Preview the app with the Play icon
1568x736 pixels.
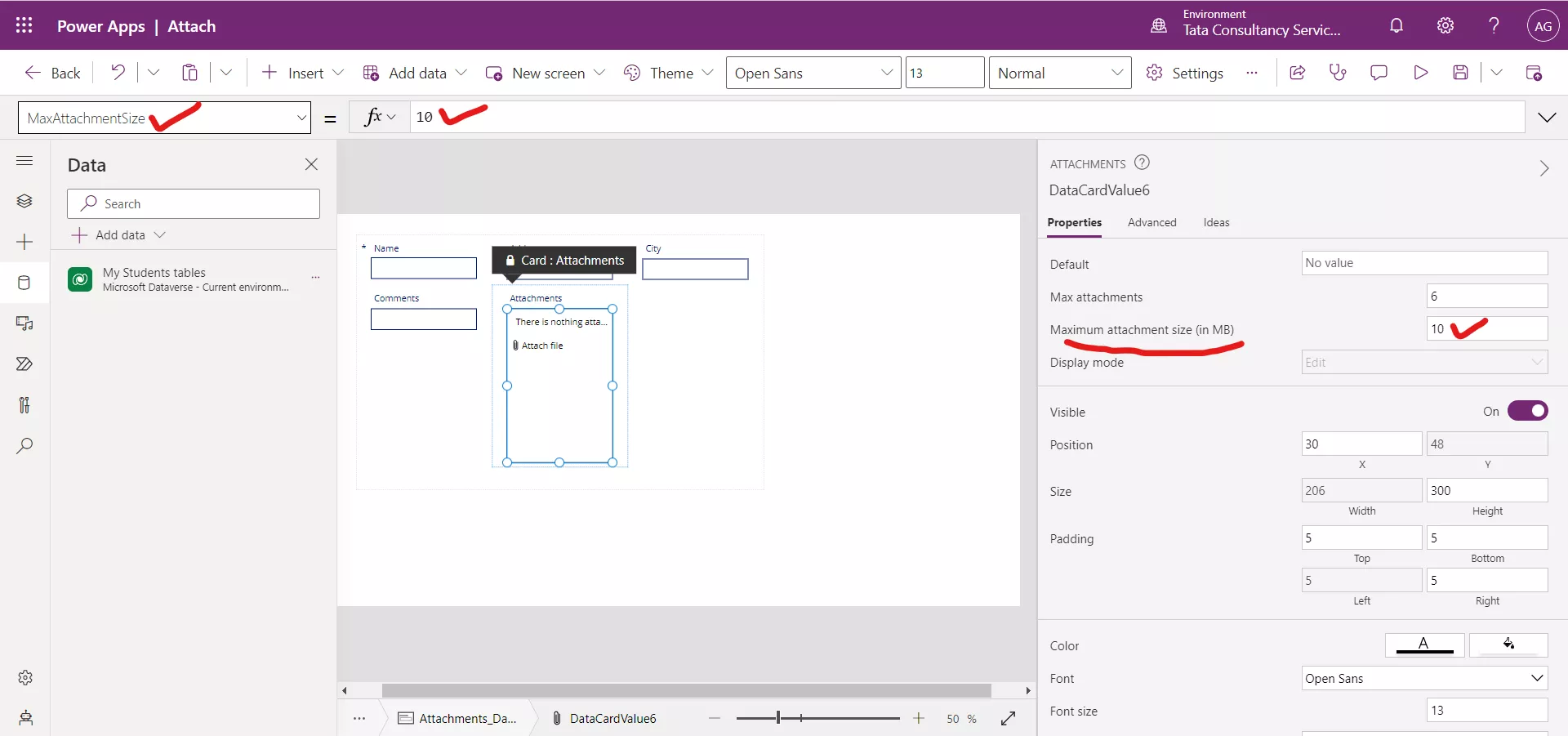click(1420, 73)
